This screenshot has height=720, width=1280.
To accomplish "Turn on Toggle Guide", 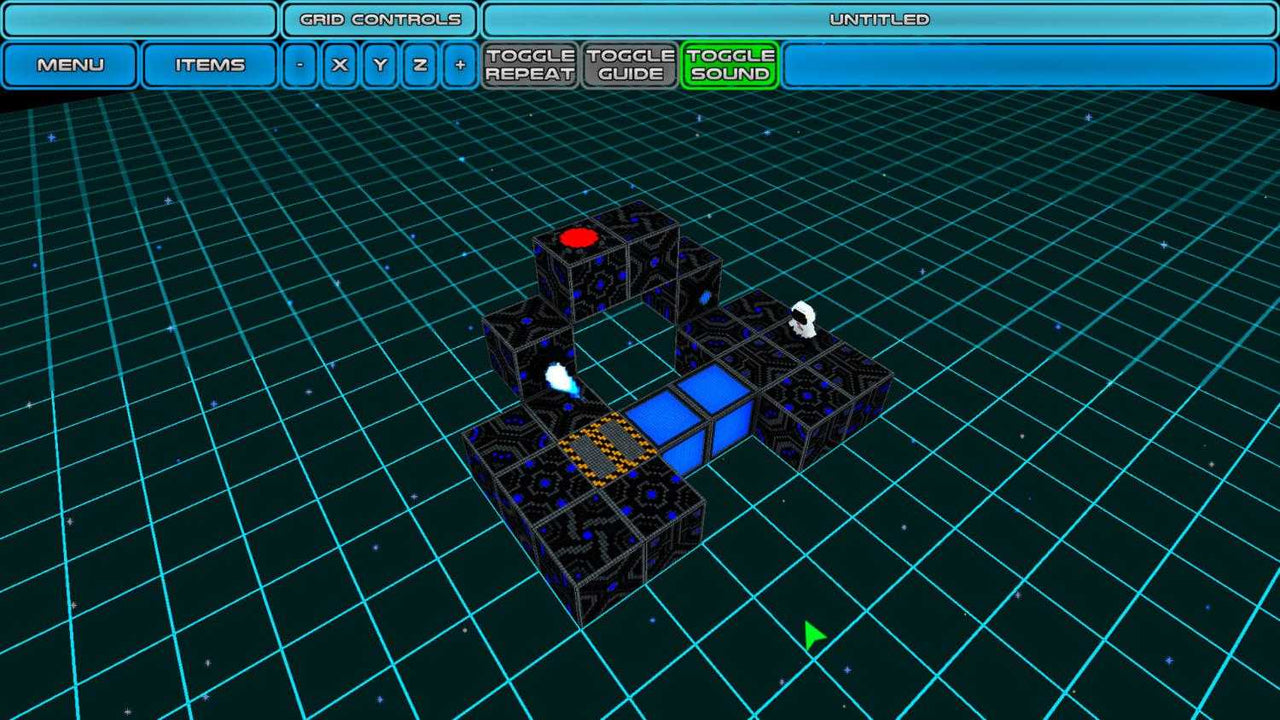I will click(629, 64).
